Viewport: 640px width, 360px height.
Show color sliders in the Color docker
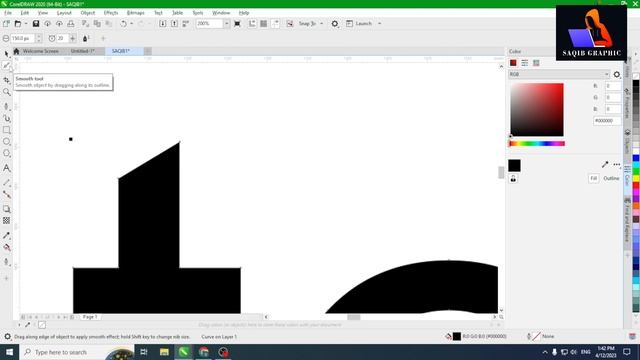524,63
